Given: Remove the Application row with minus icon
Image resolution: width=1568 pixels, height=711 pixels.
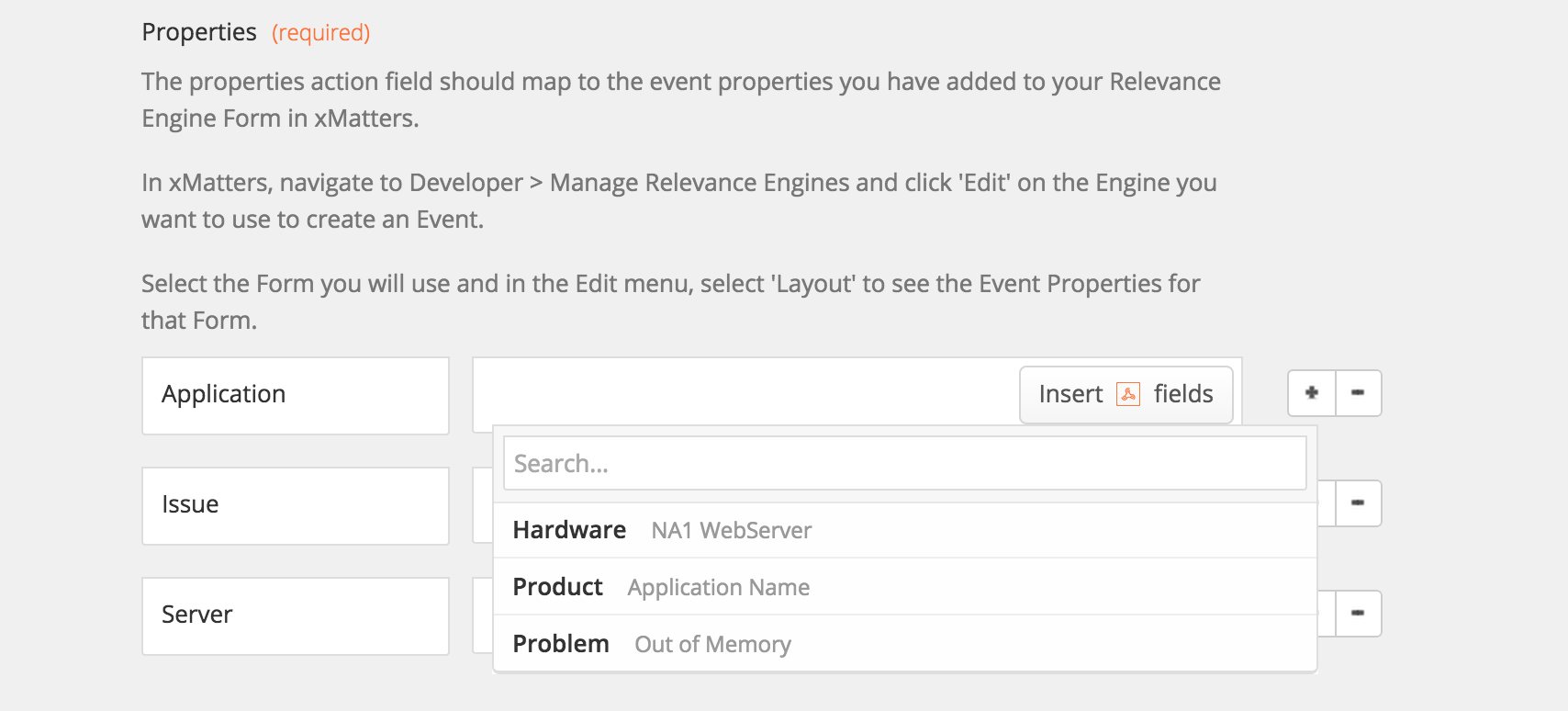Looking at the screenshot, I should [x=1359, y=393].
